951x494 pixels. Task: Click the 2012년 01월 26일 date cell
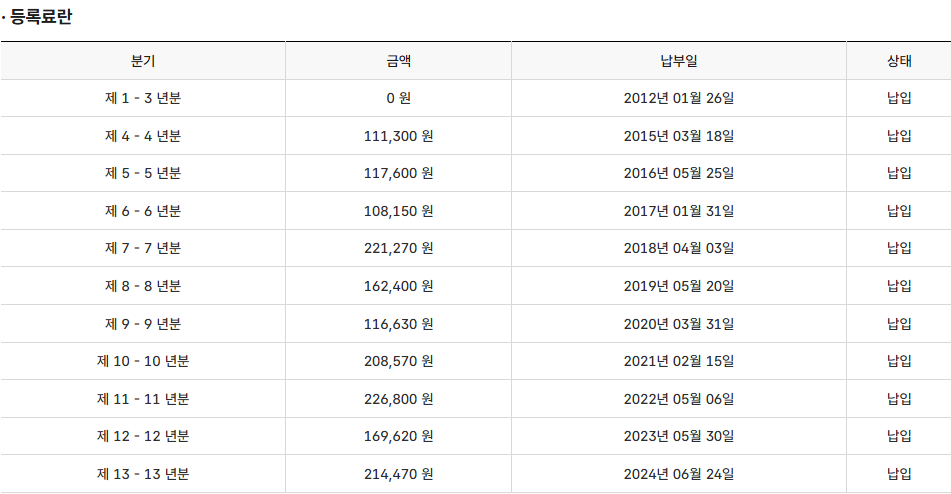click(x=678, y=98)
